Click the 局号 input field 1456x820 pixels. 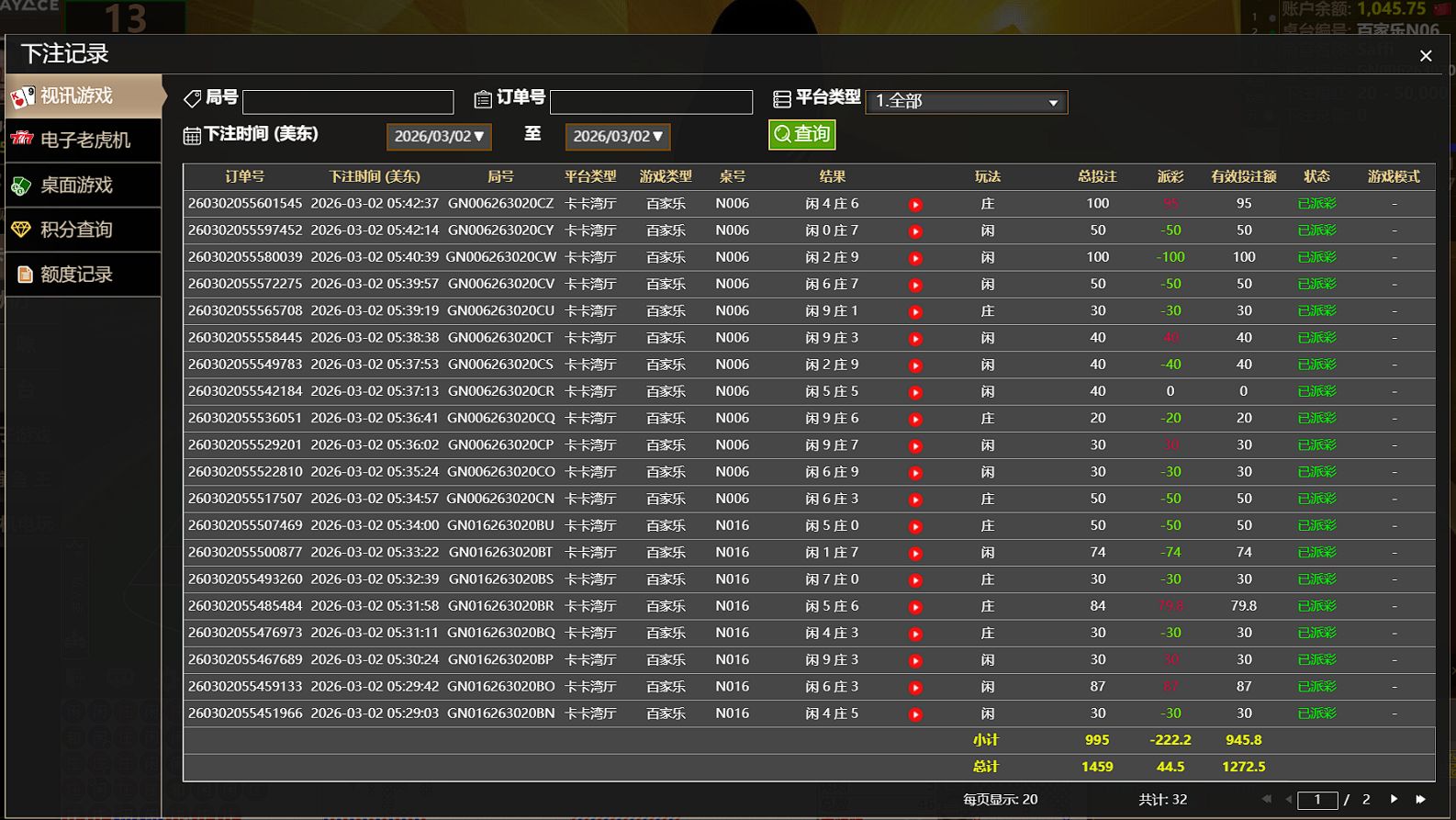pos(348,101)
